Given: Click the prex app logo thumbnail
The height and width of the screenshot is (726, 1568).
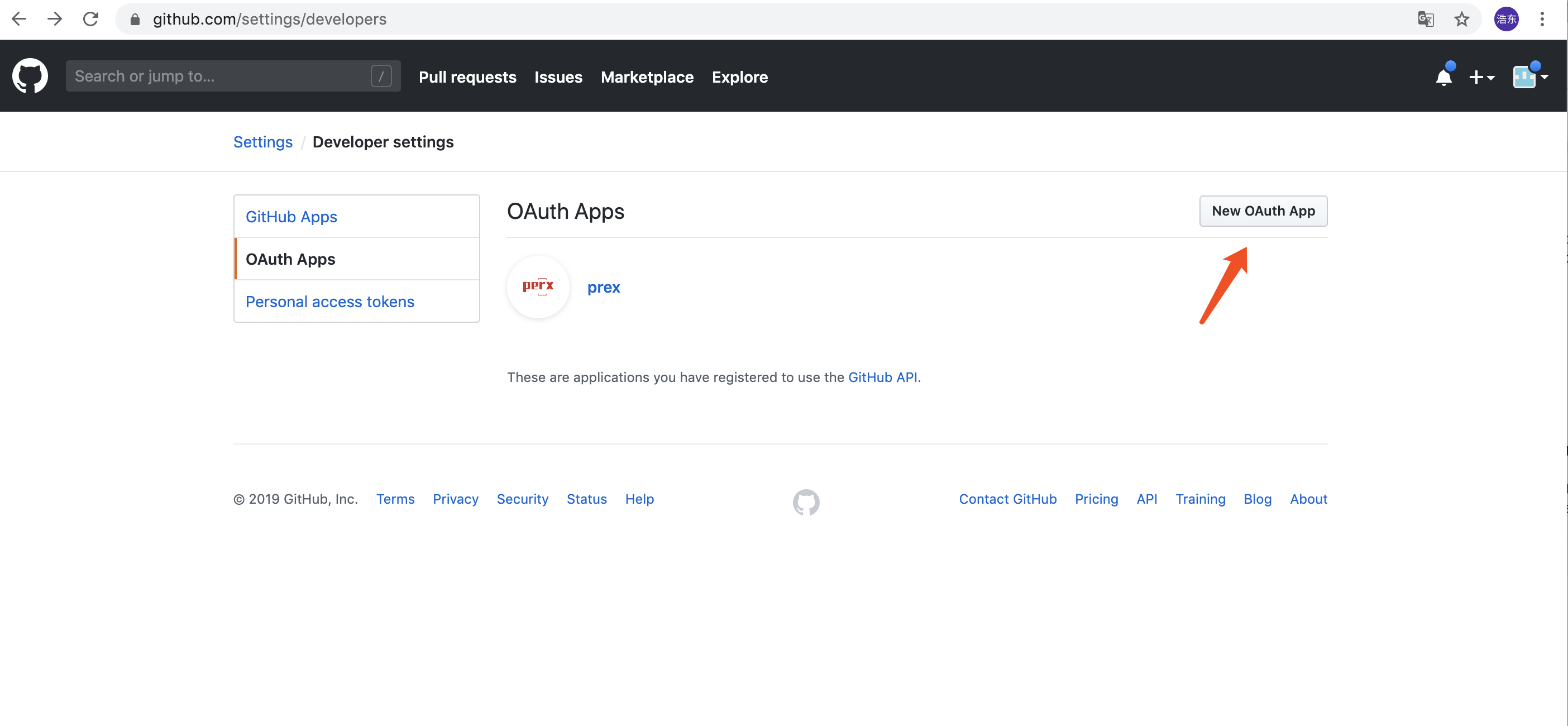Looking at the screenshot, I should point(538,286).
